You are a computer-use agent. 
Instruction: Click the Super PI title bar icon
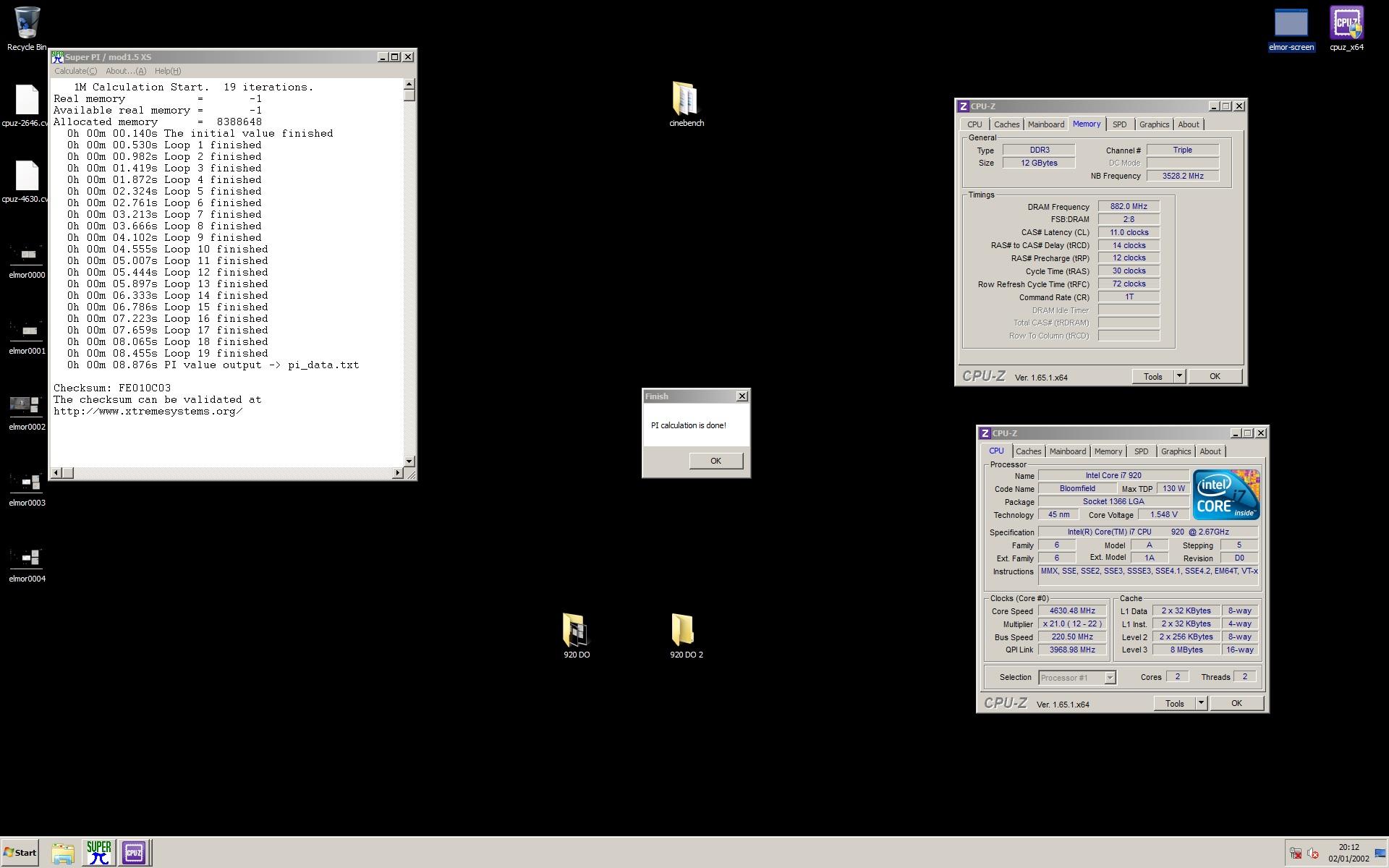(57, 57)
